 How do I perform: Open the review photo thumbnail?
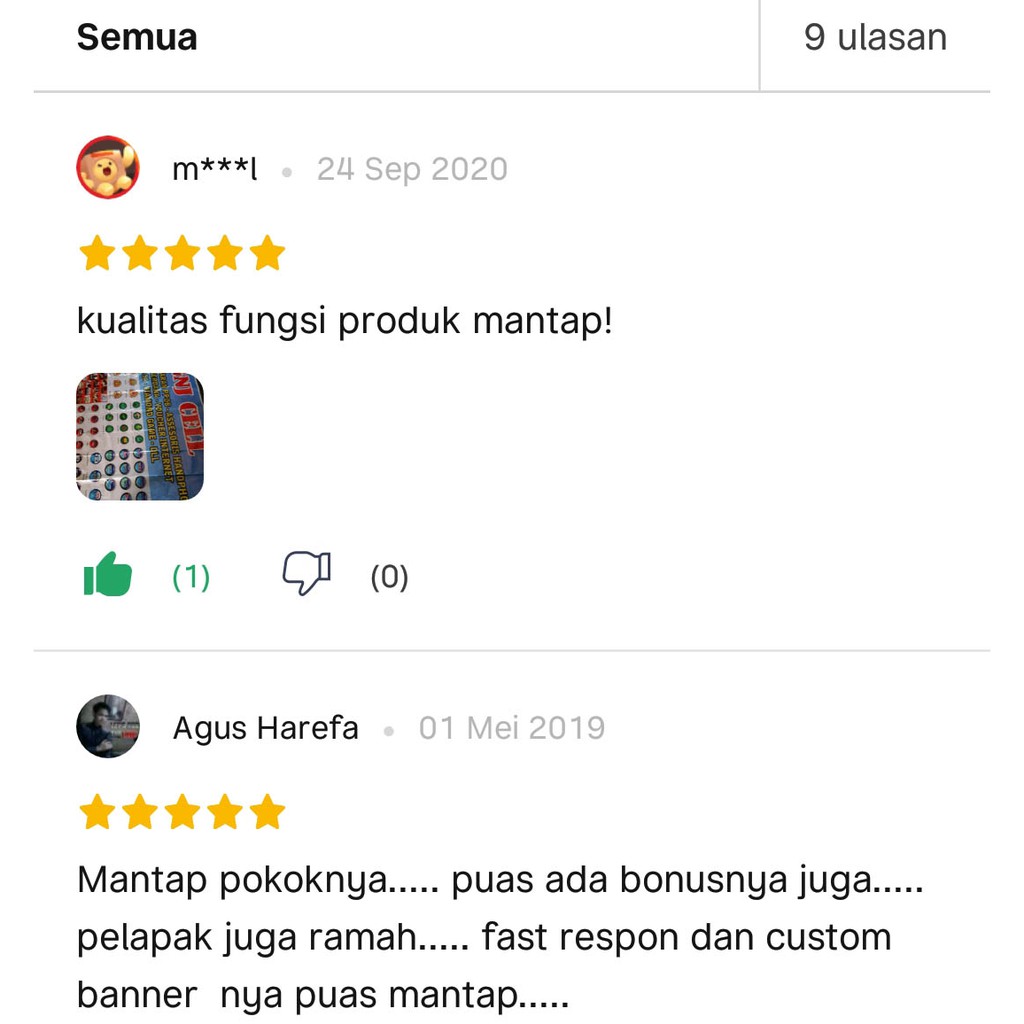(x=140, y=436)
